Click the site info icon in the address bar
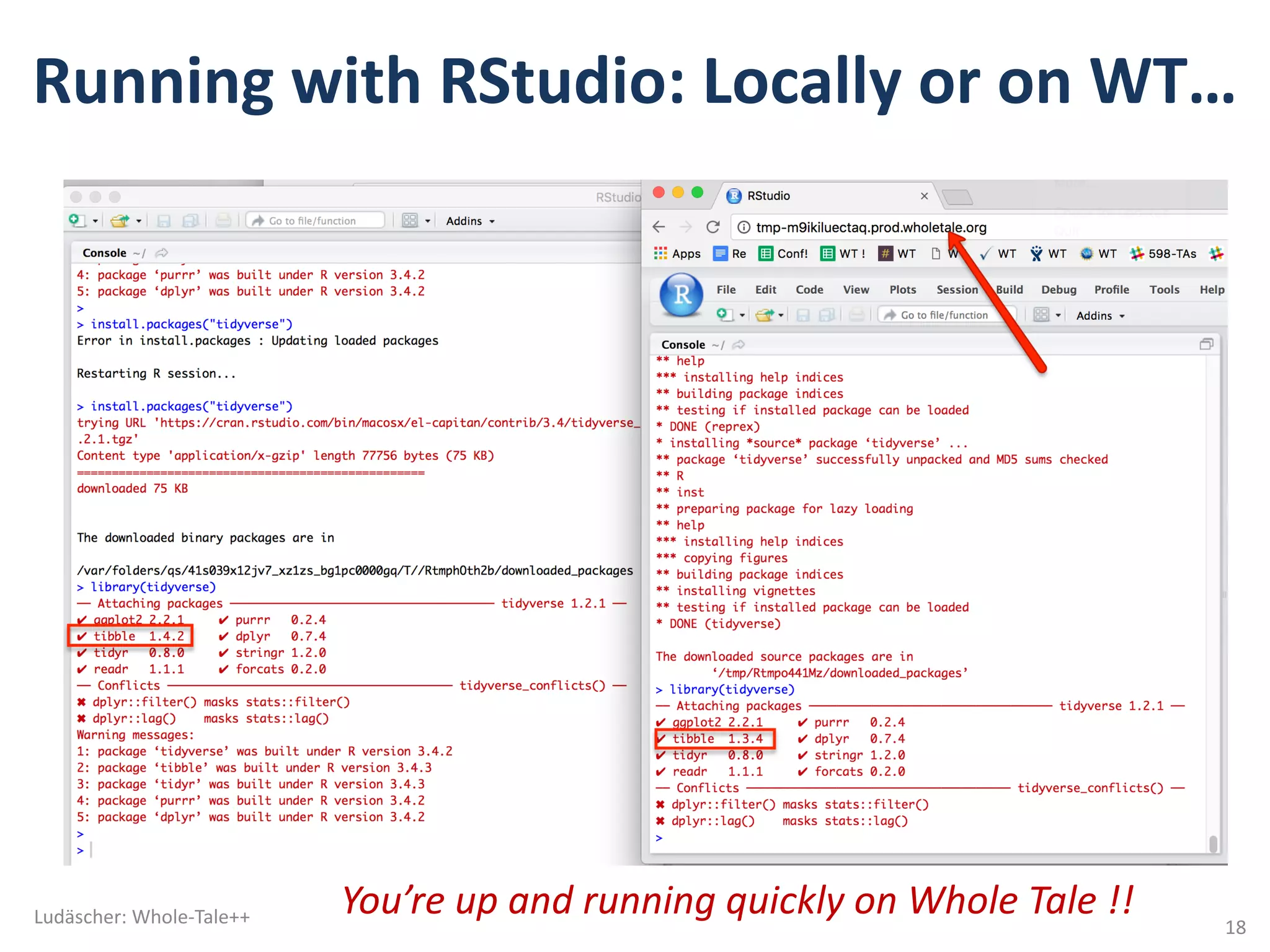The height and width of the screenshot is (952, 1270). [744, 227]
